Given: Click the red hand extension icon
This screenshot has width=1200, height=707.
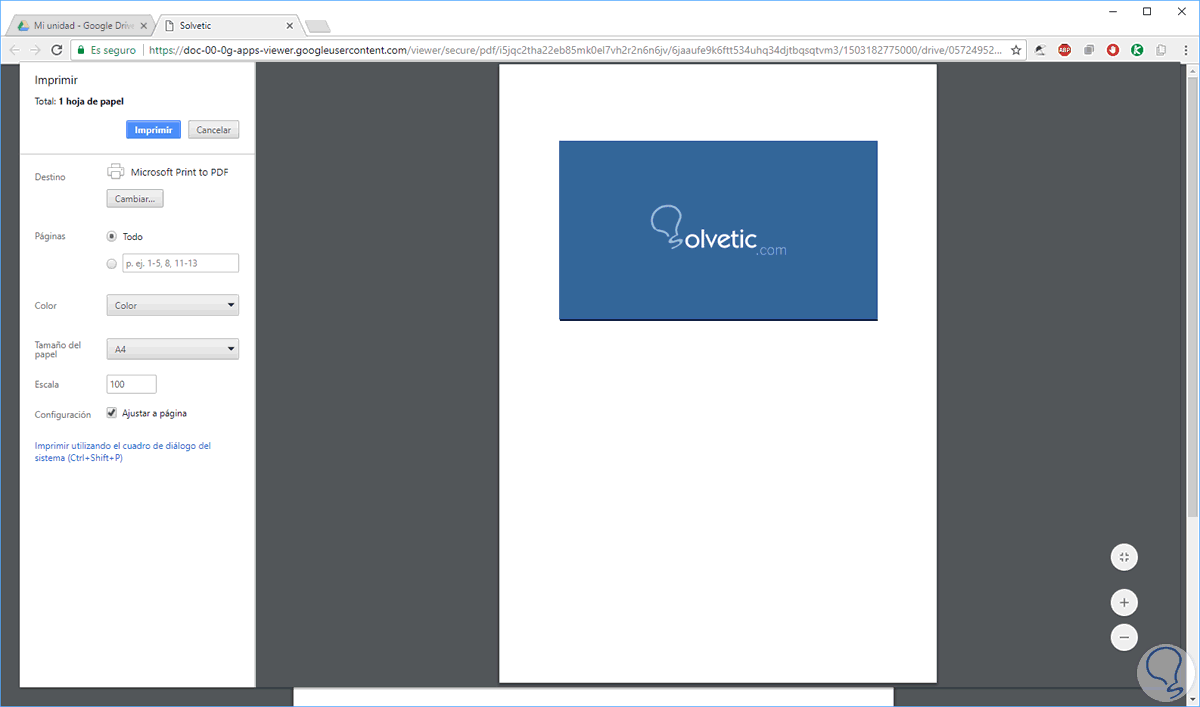Looking at the screenshot, I should pos(1113,49).
